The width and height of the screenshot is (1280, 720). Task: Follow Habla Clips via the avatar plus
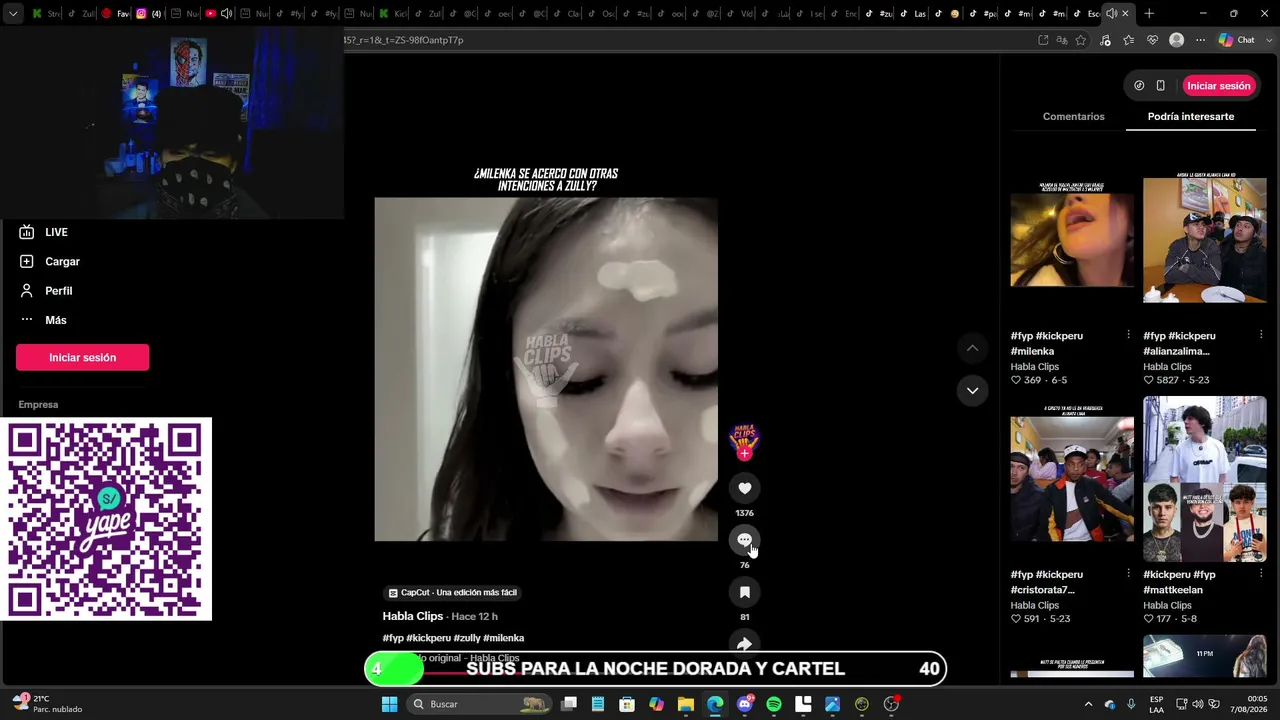[x=744, y=454]
